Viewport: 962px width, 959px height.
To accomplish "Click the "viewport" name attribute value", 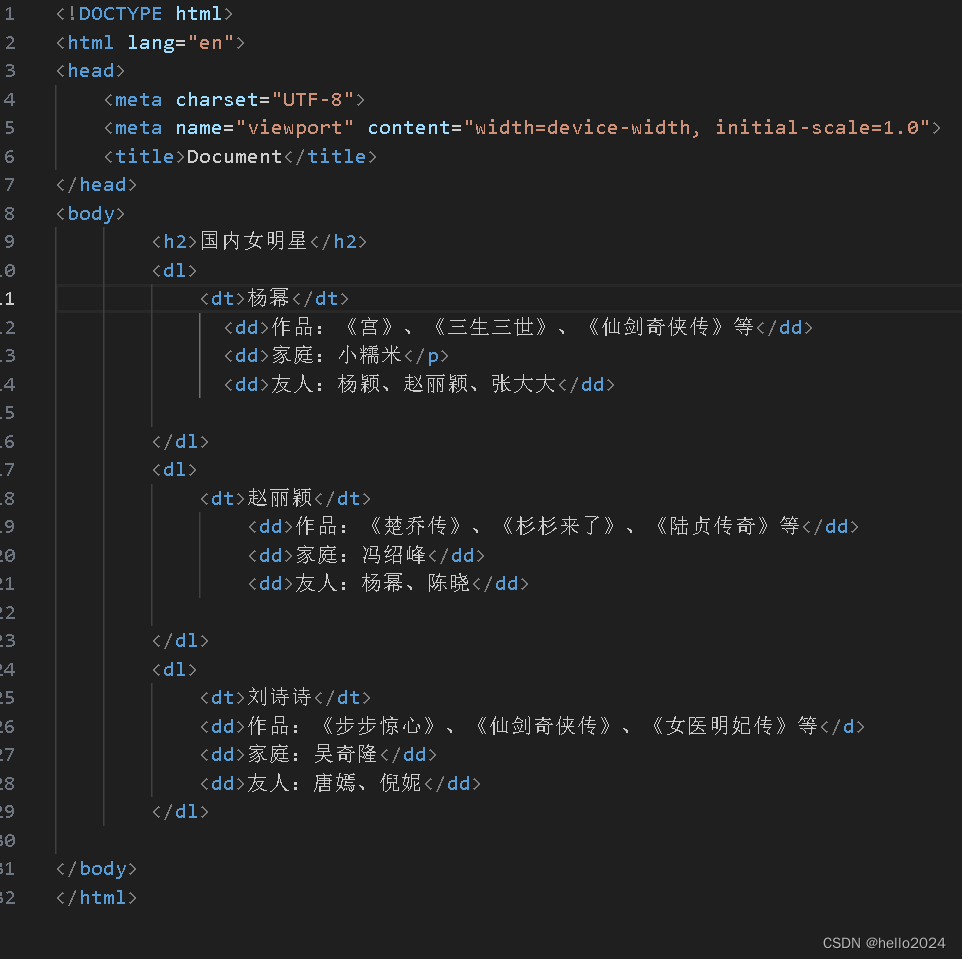I will [x=294, y=128].
